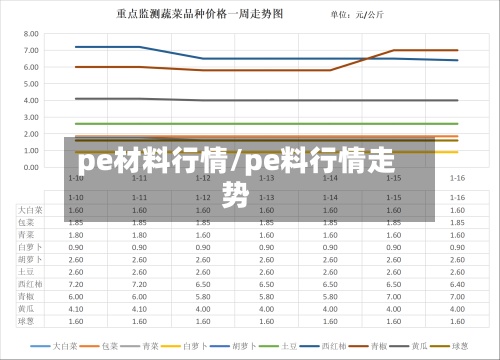Select the 土豆 row header in the table

pyautogui.click(x=26, y=272)
